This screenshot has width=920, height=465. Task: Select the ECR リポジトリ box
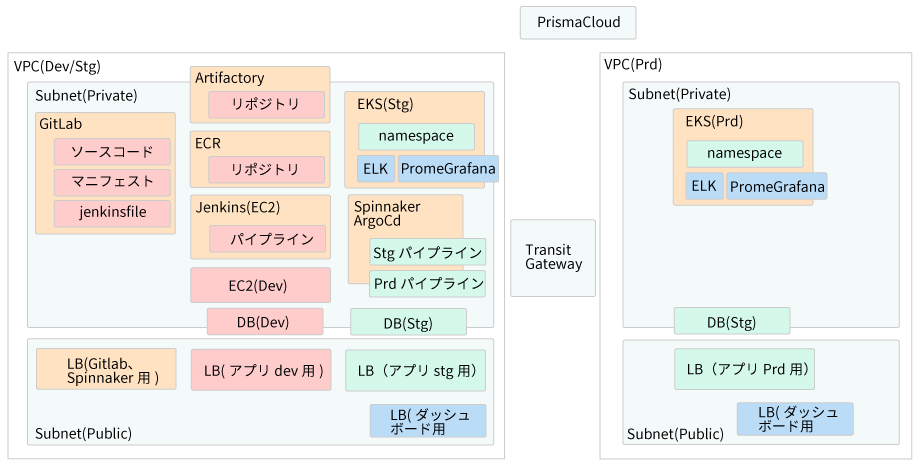tap(266, 170)
